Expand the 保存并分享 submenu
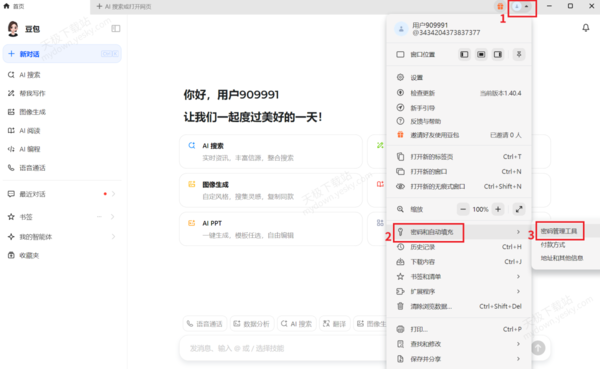This screenshot has height=369, width=600. pos(459,359)
